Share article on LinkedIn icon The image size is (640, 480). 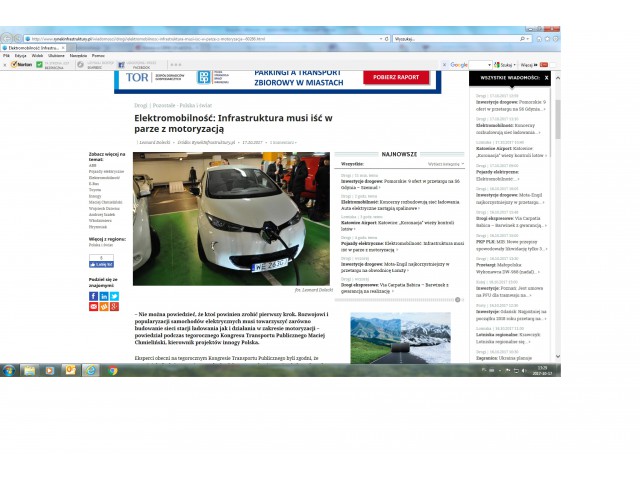click(104, 297)
